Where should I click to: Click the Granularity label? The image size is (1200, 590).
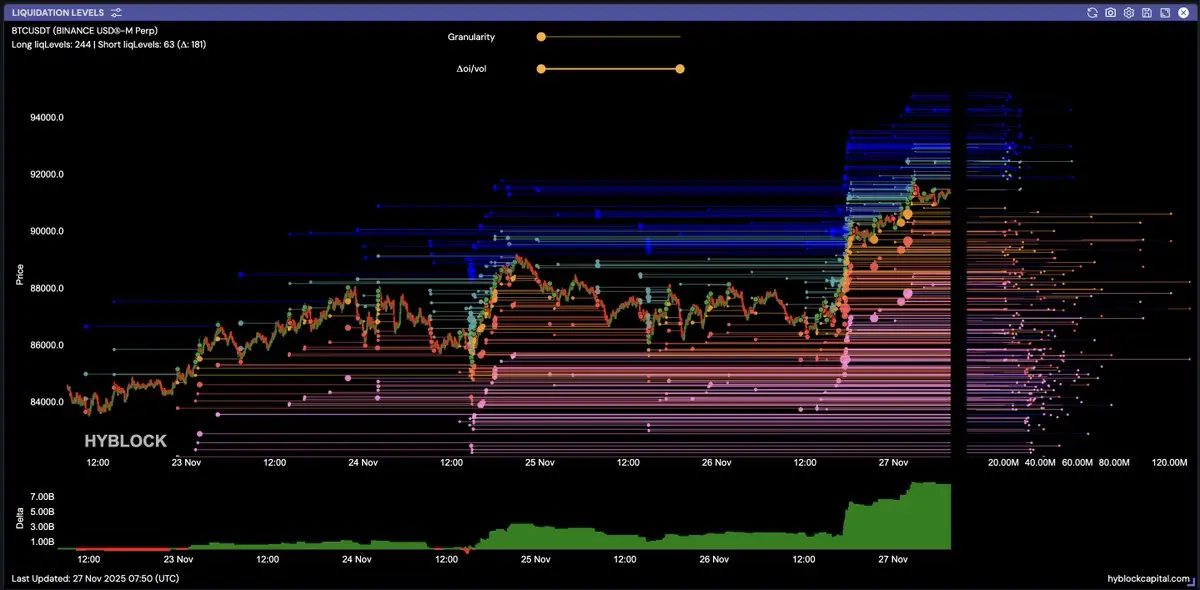471,37
